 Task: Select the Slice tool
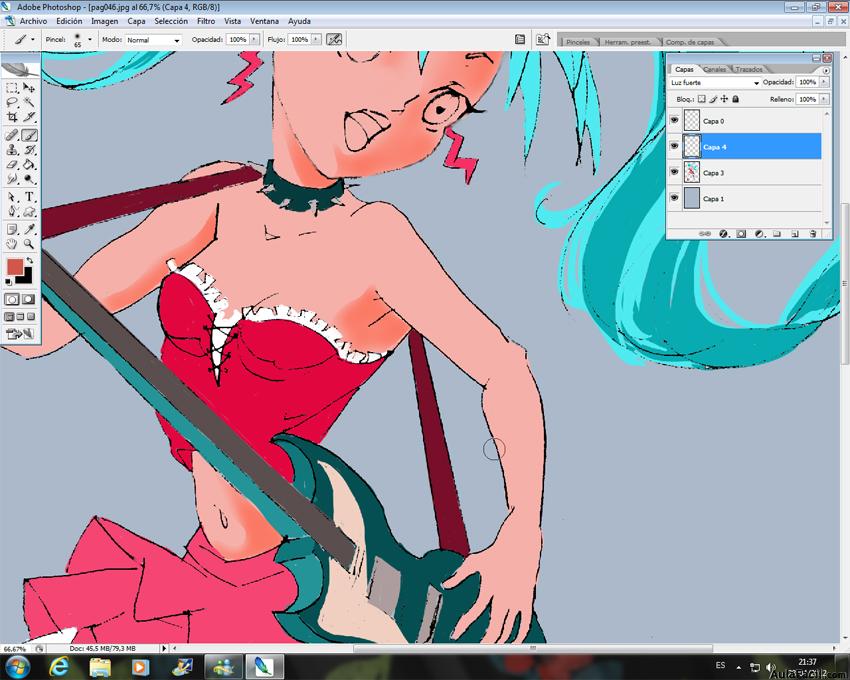coord(29,117)
